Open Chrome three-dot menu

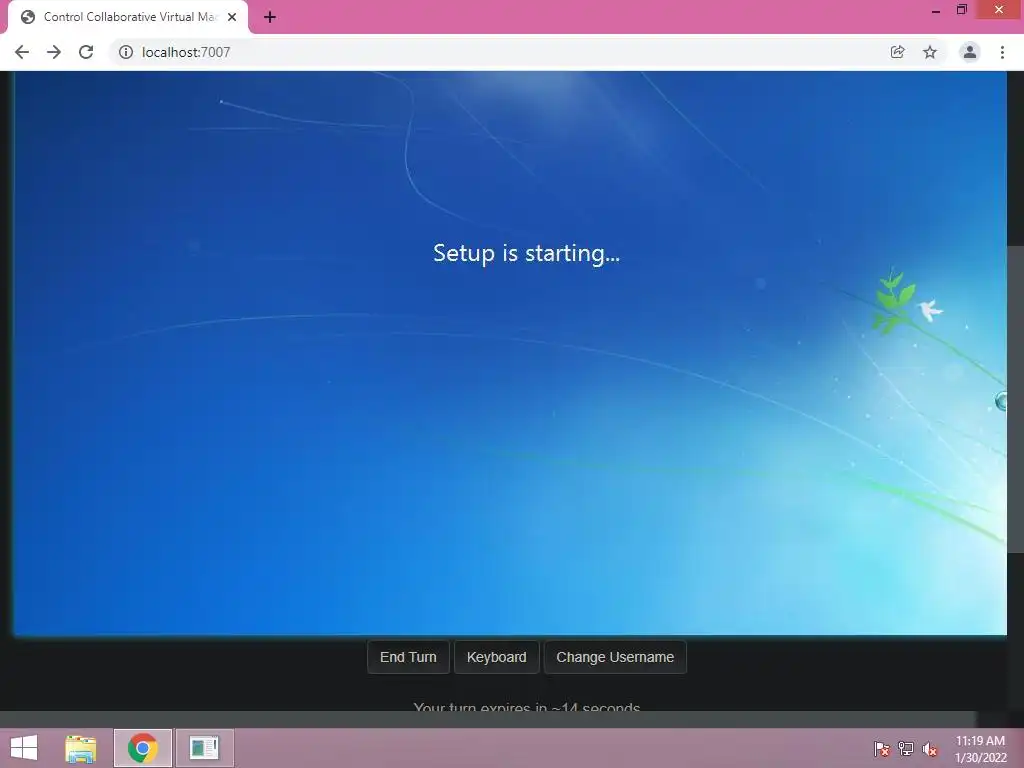point(1002,52)
